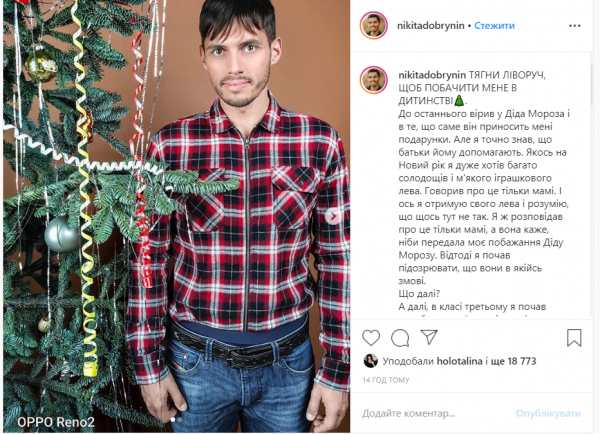Open post timestamp 14 год тому

coord(386,380)
